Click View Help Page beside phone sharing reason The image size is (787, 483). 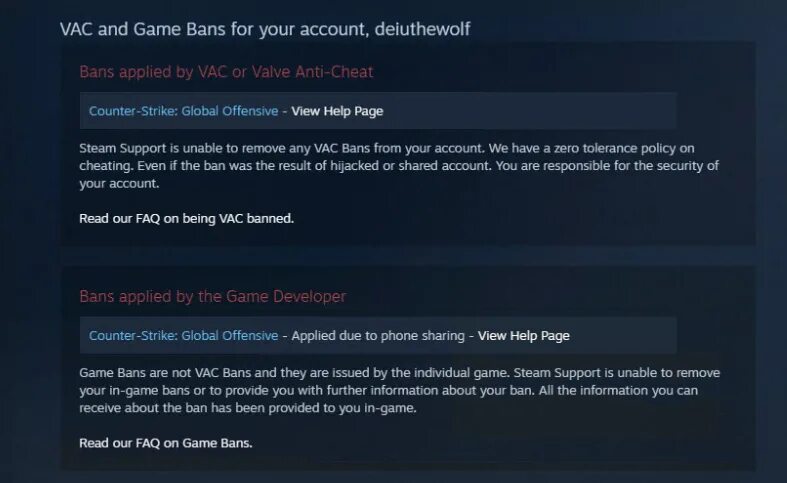pos(523,335)
